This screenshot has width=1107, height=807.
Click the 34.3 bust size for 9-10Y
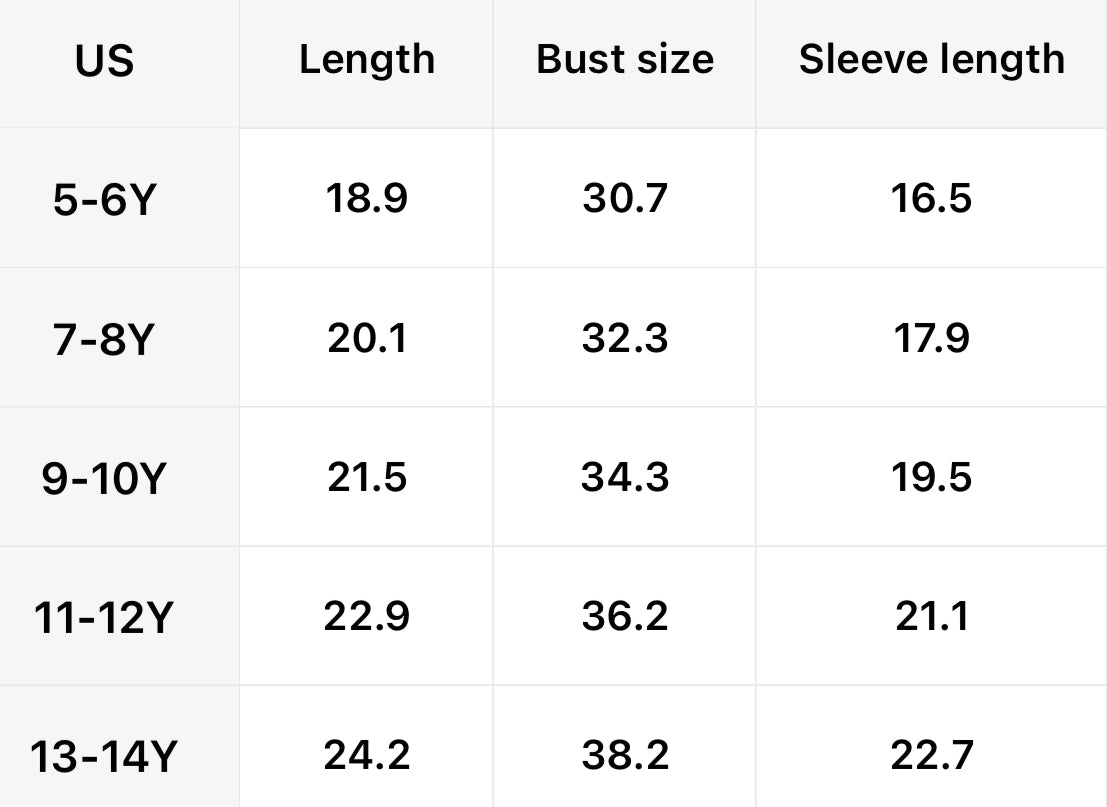tap(625, 477)
